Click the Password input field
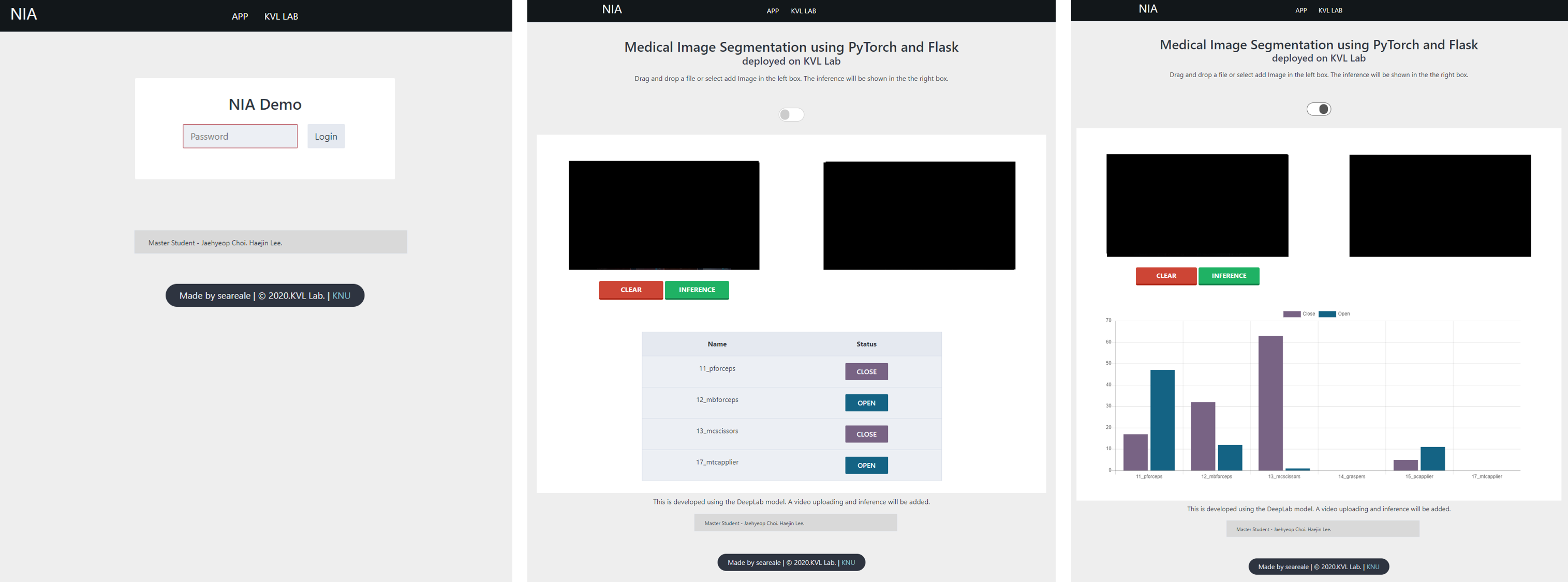 tap(240, 136)
